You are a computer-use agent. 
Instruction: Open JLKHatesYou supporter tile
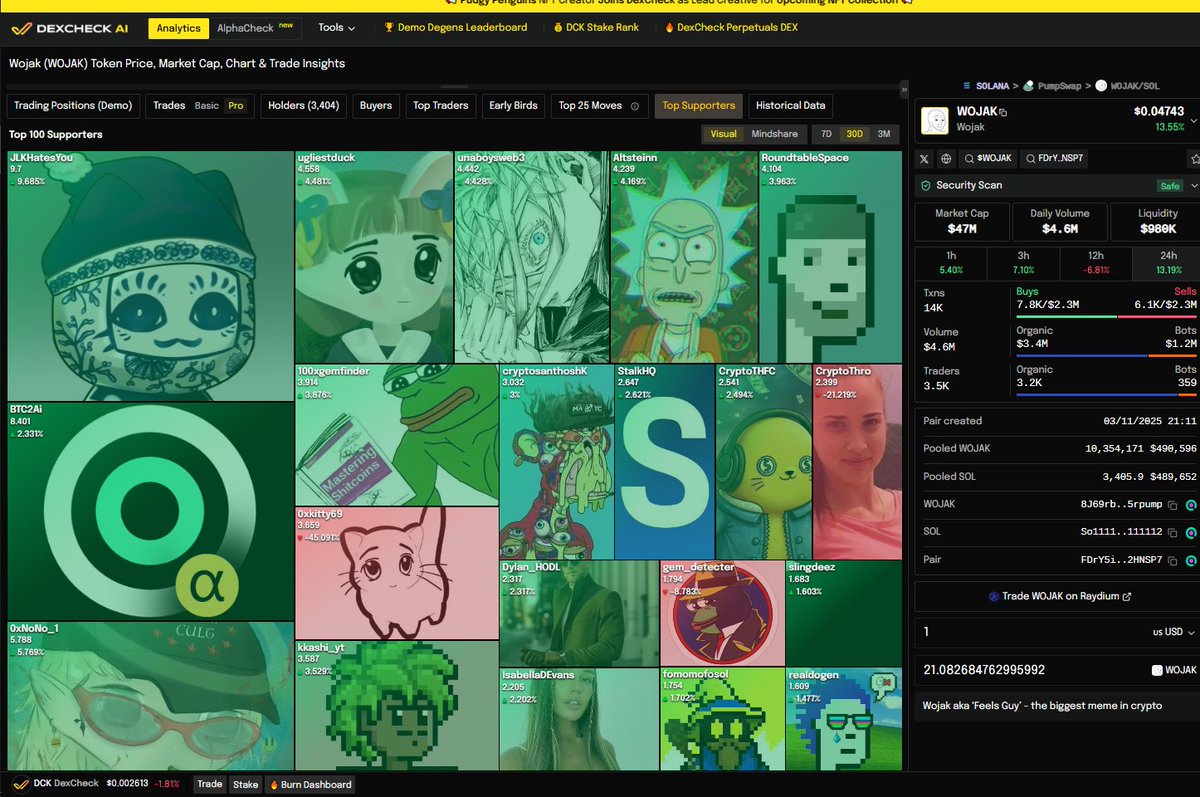tap(151, 276)
